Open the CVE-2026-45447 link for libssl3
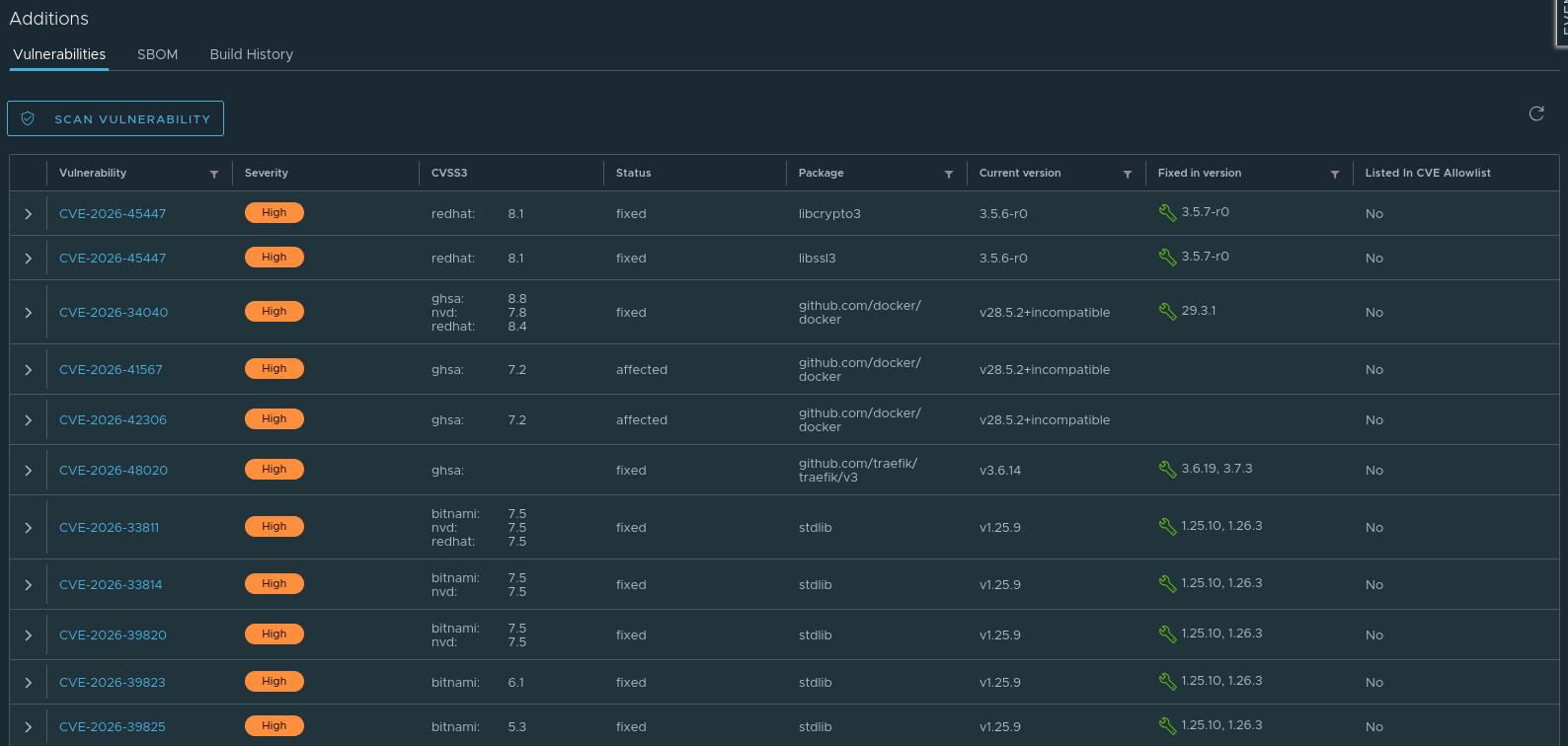This screenshot has width=1568, height=746. 113,258
